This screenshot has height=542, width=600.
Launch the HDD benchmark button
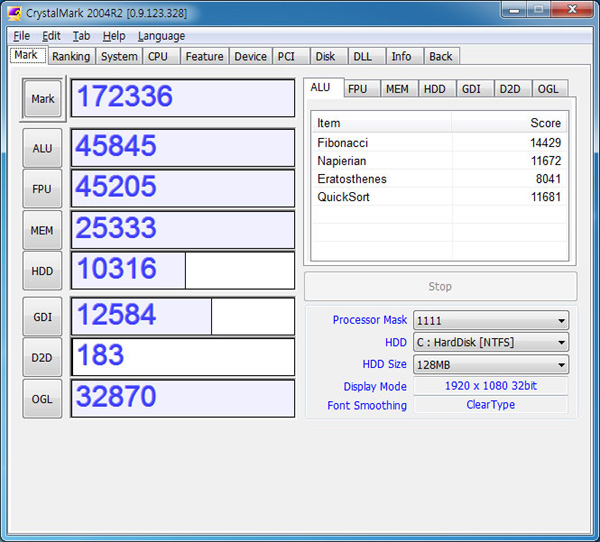pyautogui.click(x=42, y=271)
